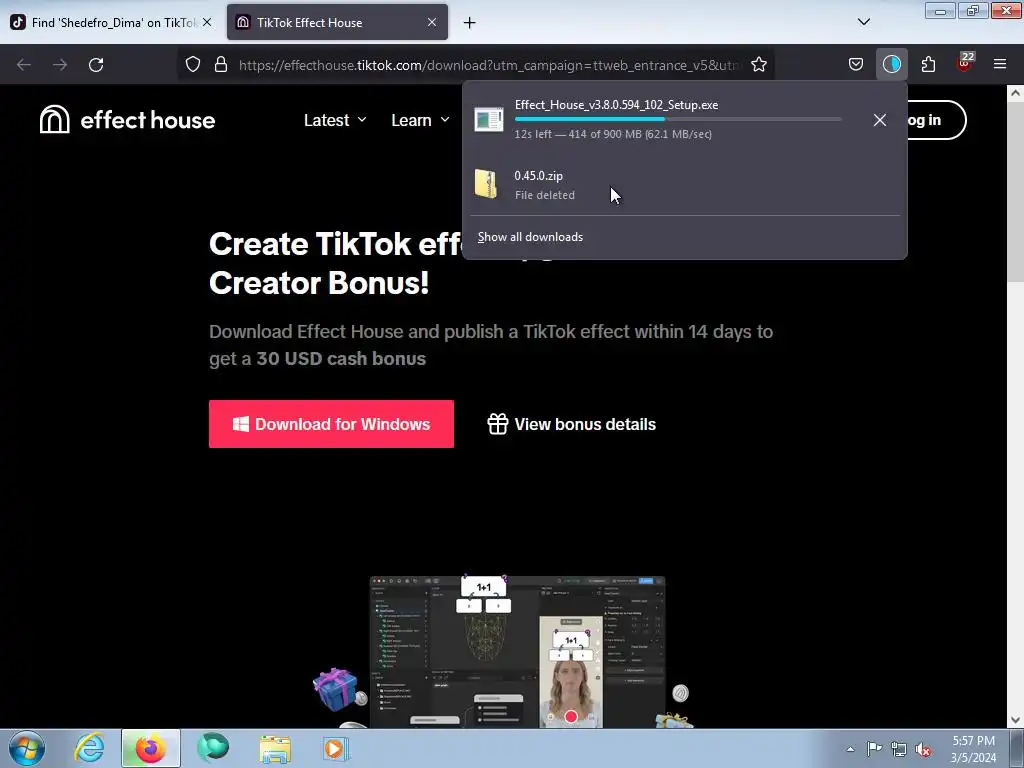
Task: Open the Windows Start menu
Action: coord(27,748)
